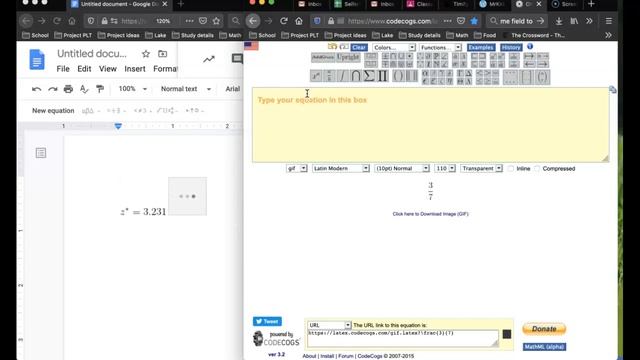Image resolution: width=640 pixels, height=360 pixels.
Task: Go to the home page in the CodeCogs browser
Action: click(x=299, y=21)
